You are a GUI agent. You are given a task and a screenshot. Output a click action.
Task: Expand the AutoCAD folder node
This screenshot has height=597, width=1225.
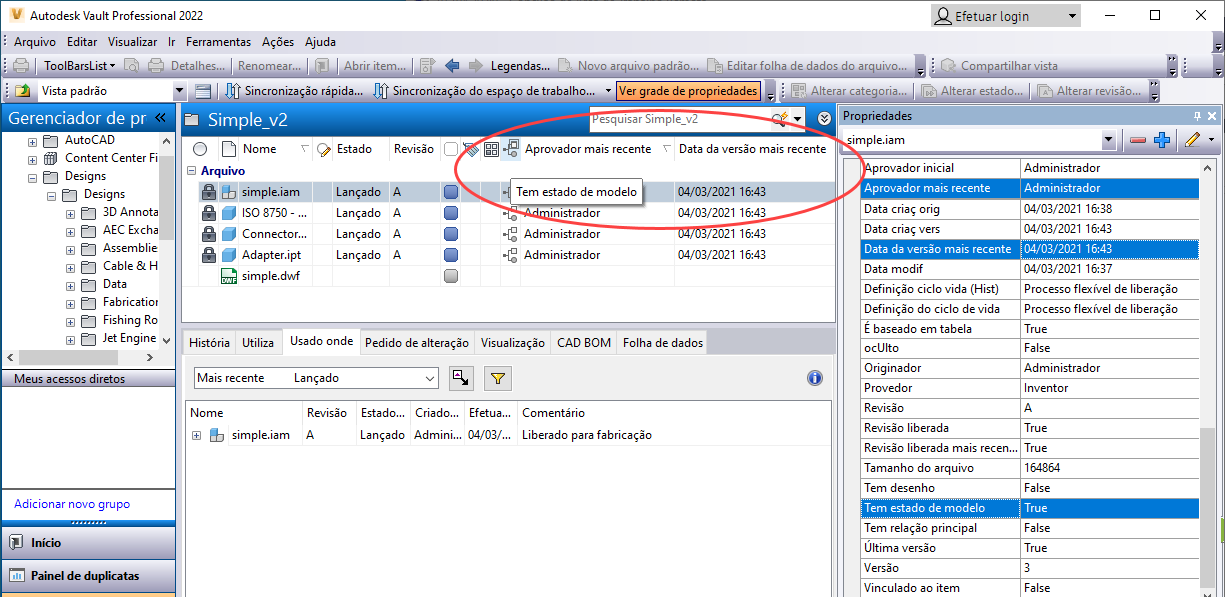pos(33,141)
